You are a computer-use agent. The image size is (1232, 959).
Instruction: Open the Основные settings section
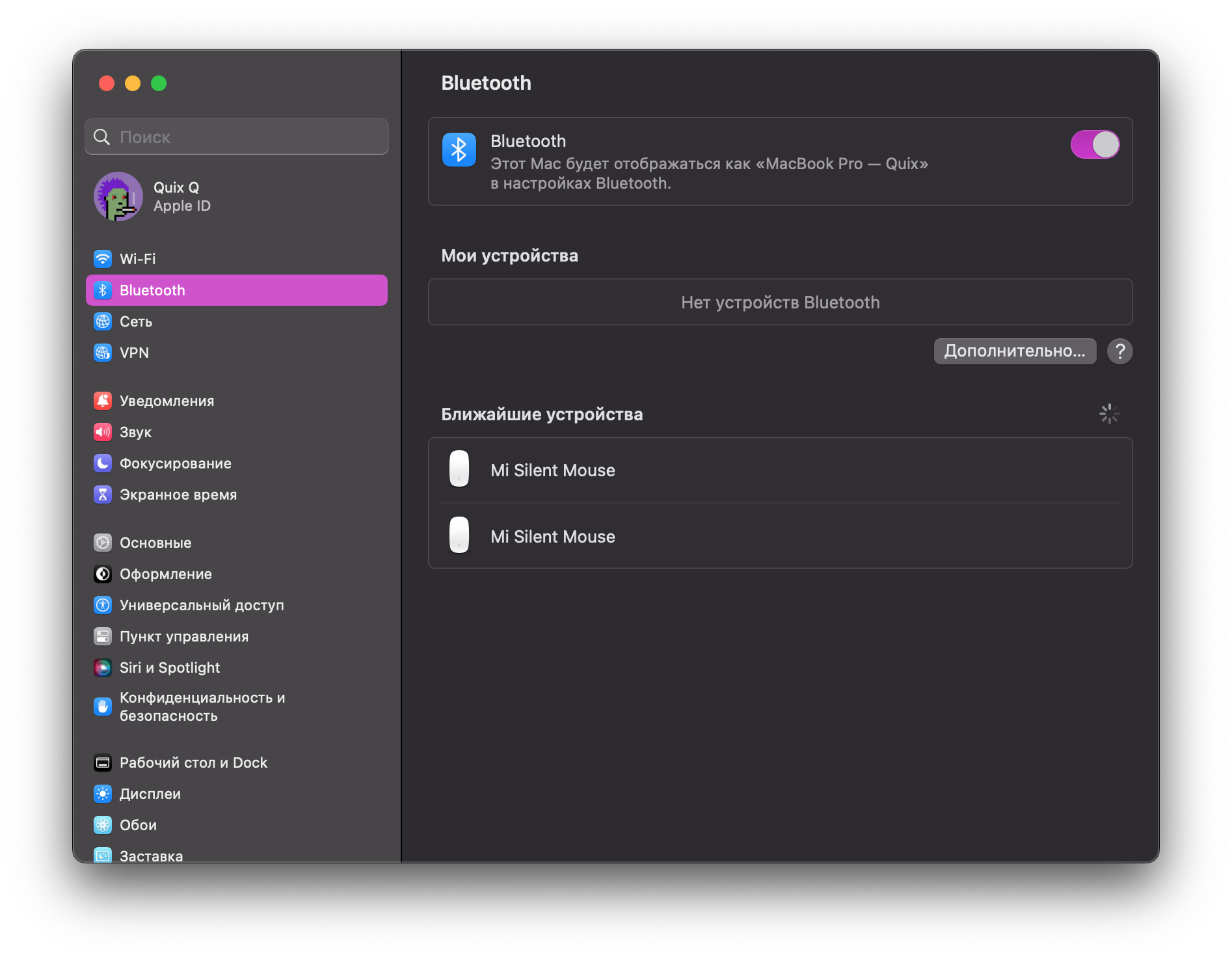(155, 543)
